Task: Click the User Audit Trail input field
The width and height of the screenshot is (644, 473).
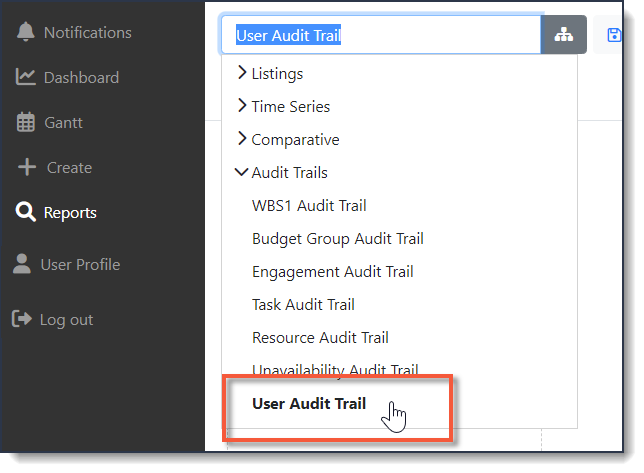Action: (381, 35)
